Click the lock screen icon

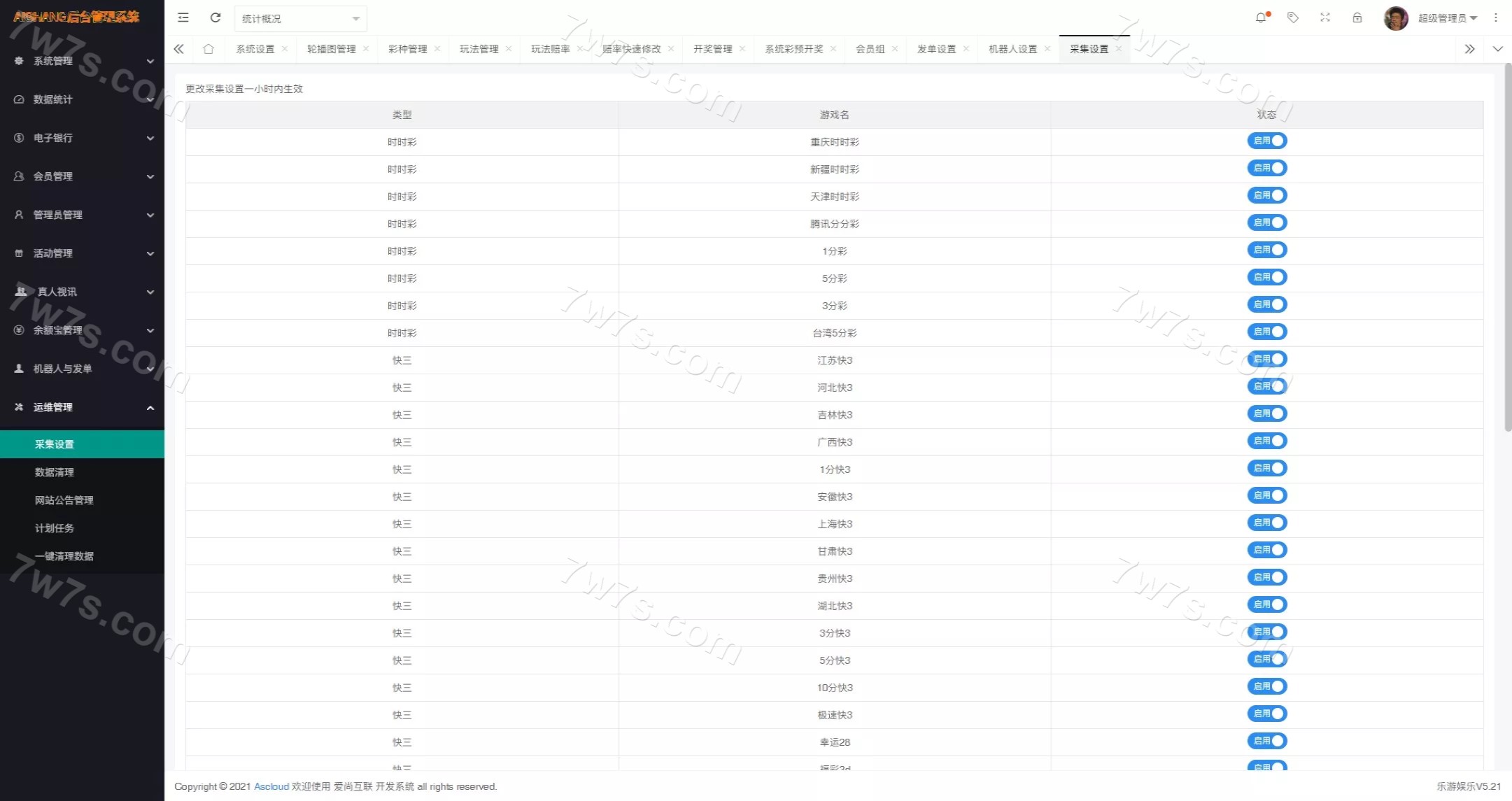point(1357,18)
